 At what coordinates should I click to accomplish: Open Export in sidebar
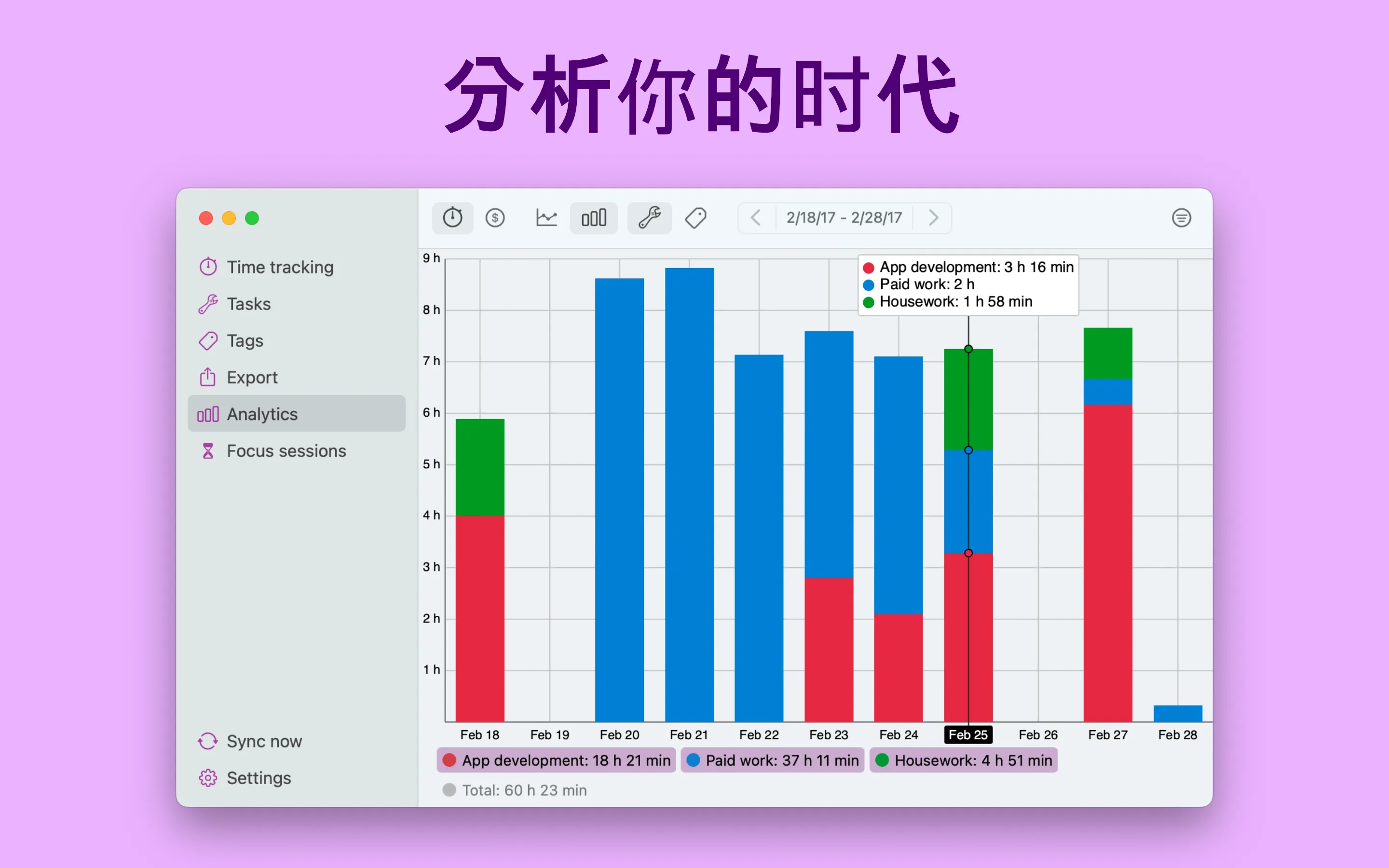296,377
